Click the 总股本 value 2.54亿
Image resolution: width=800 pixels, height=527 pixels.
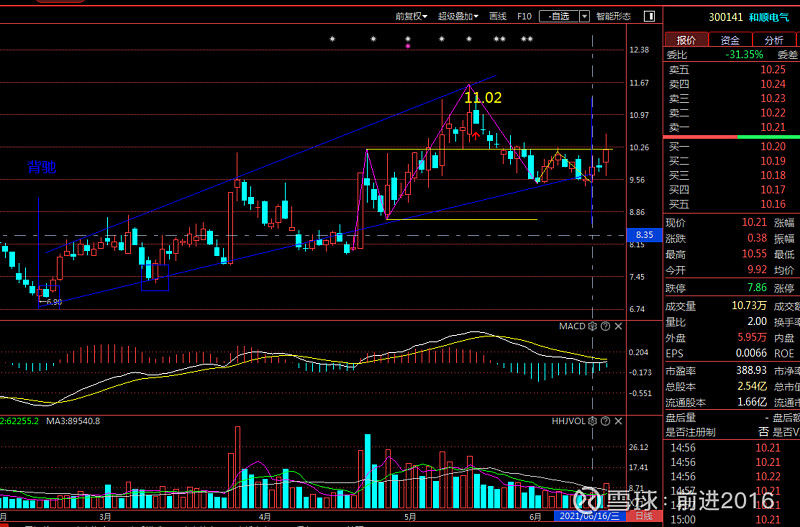752,386
